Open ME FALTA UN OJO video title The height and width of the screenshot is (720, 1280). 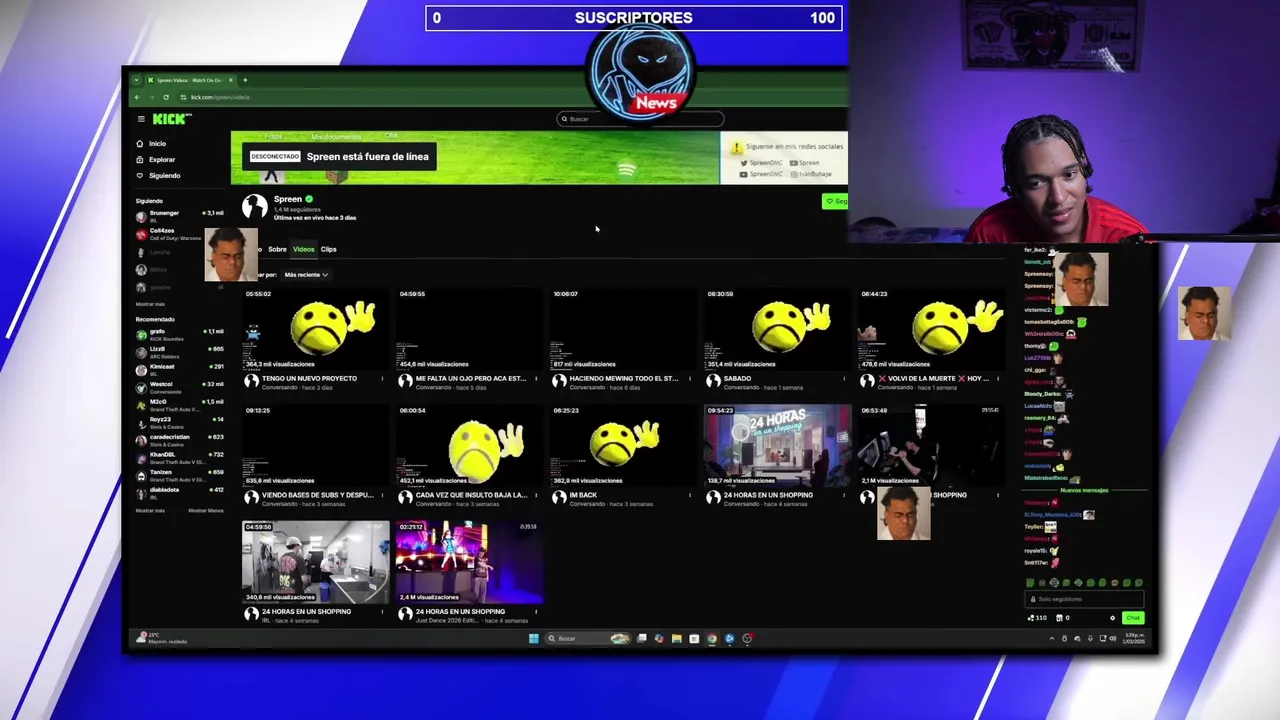point(470,379)
